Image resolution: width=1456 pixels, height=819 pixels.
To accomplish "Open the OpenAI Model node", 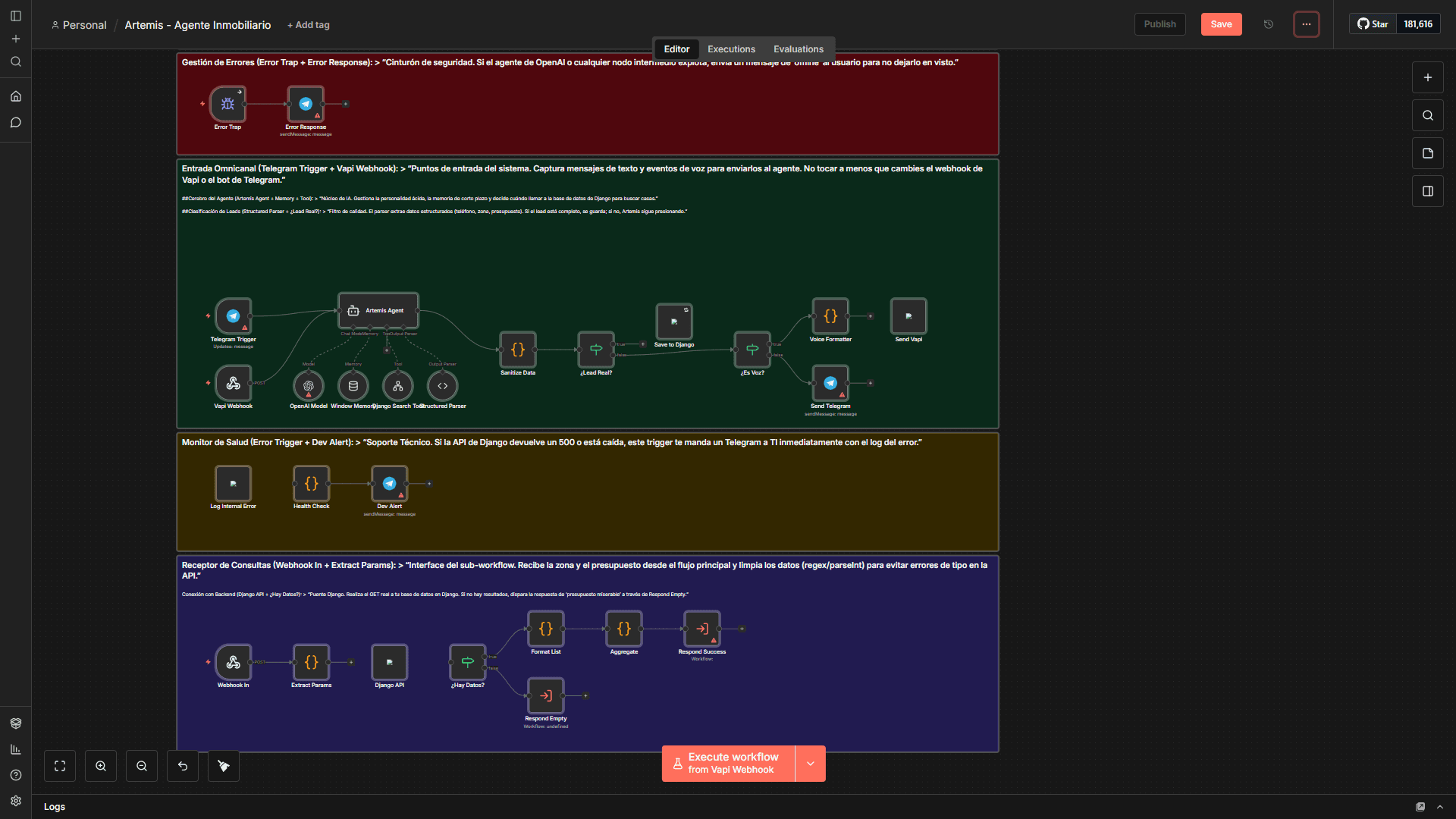I will click(x=309, y=386).
